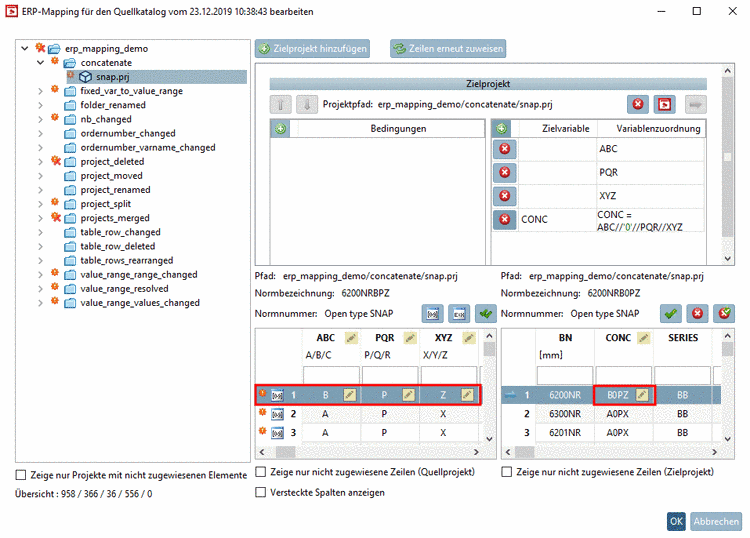Click green checkmark icon in target panel

point(671,314)
